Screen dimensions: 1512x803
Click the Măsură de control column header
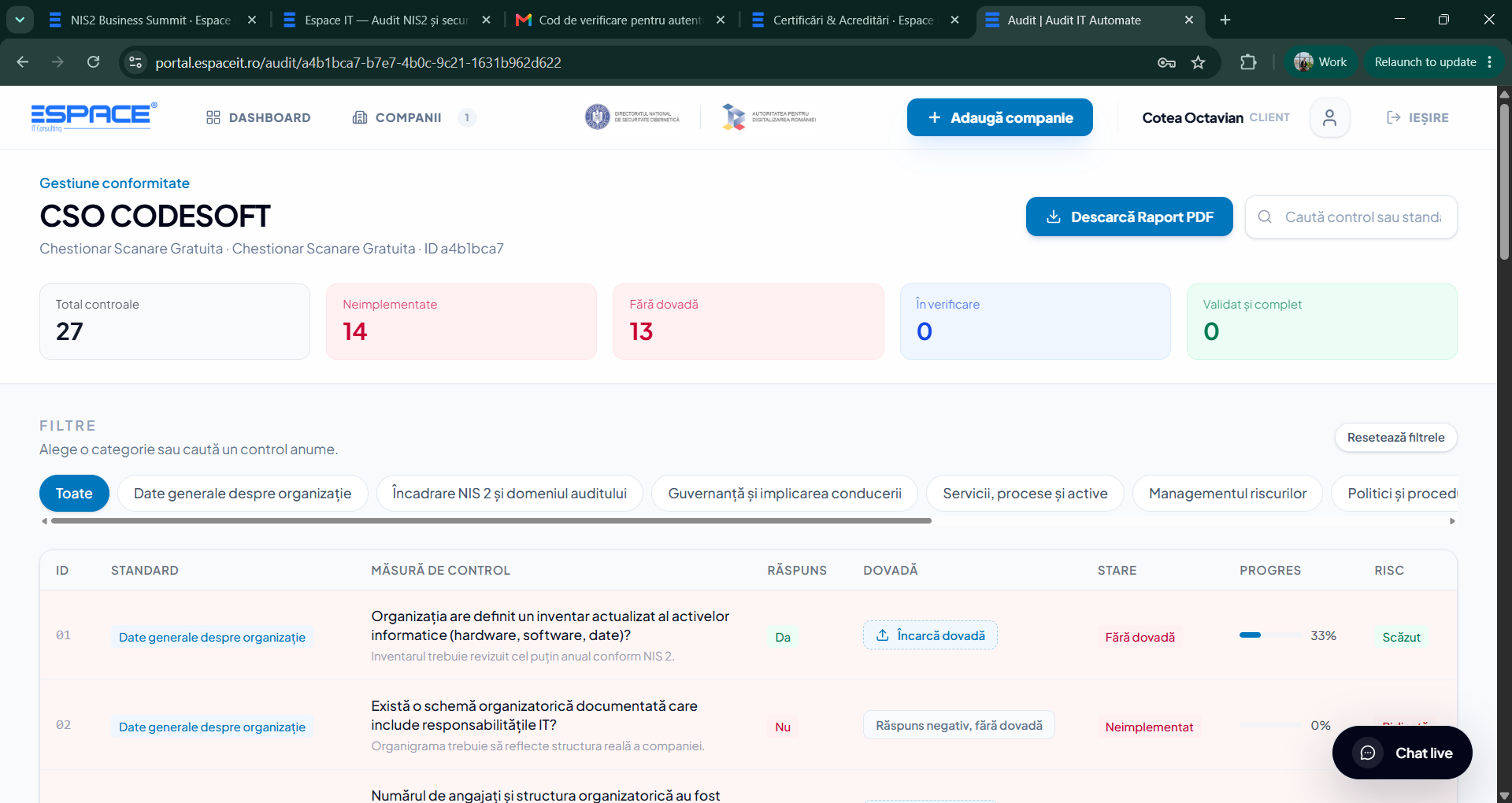point(440,570)
